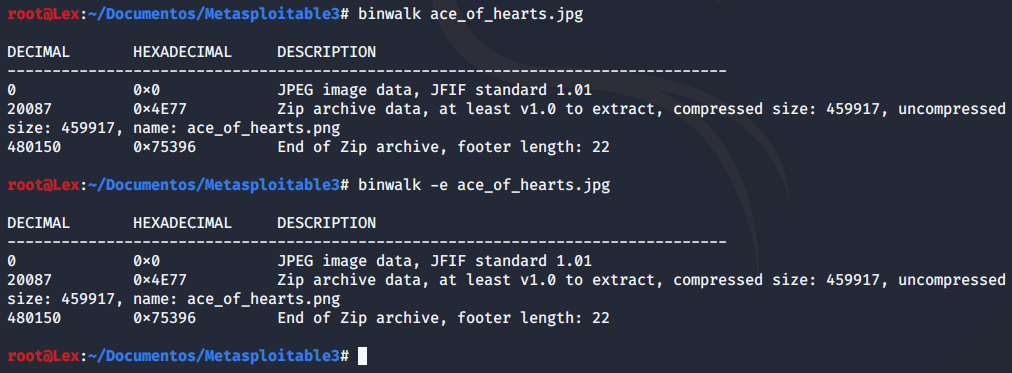This screenshot has height=373, width=1012.
Task: Click 'root@Lex' in the top prompt
Action: [x=43, y=15]
